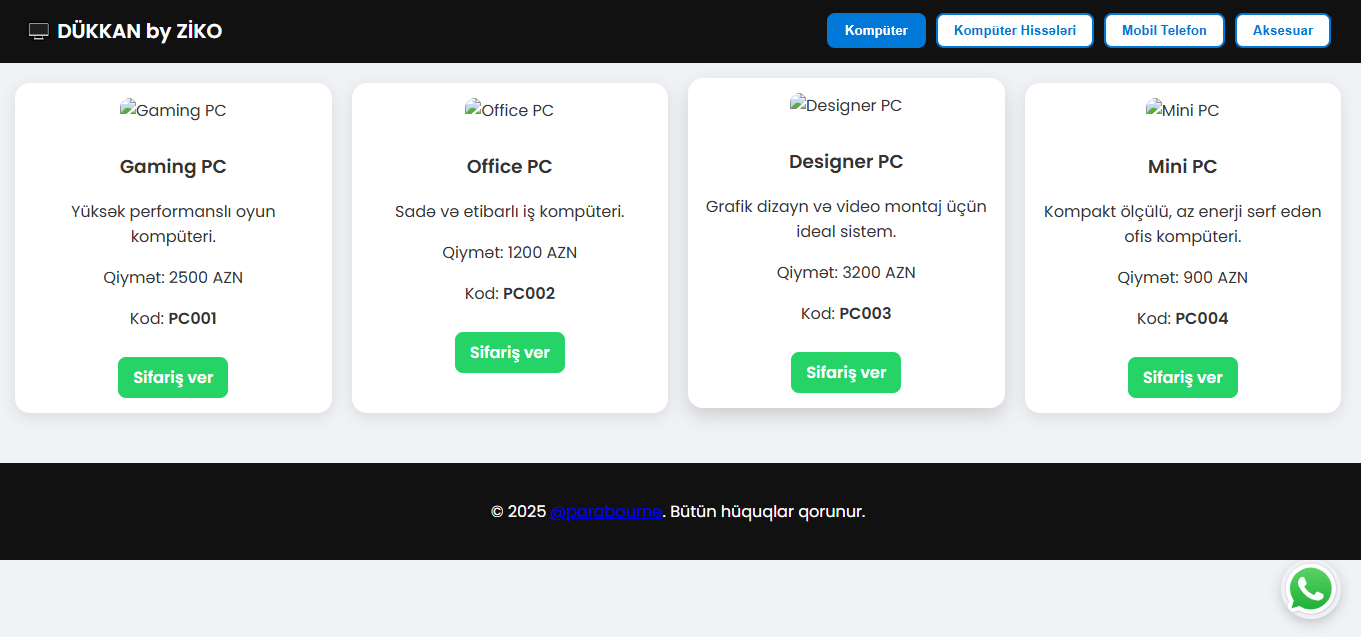Click the DÜKKAN by ZİKO brand title
The width and height of the screenshot is (1361, 637).
pos(139,32)
